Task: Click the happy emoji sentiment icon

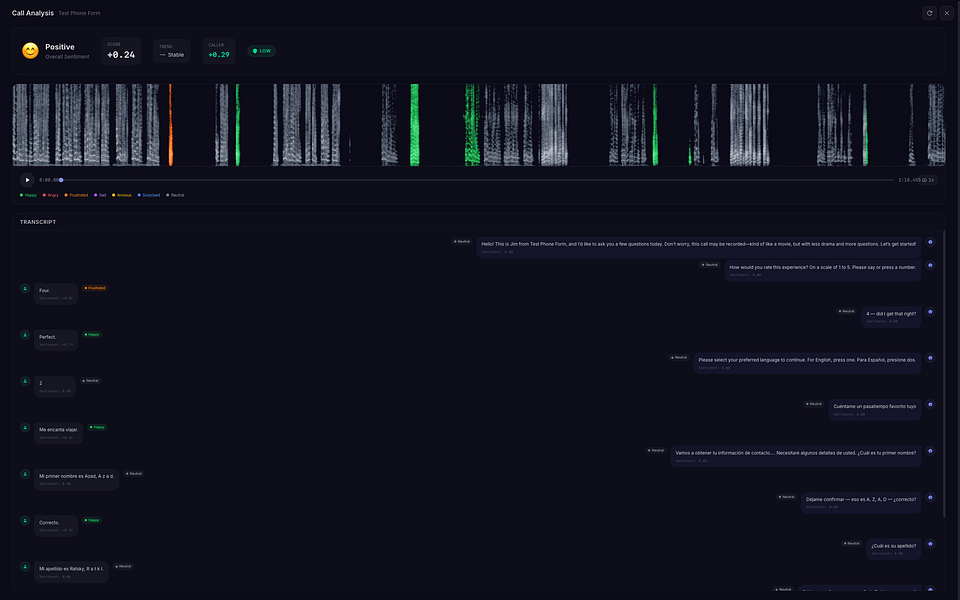Action: (30, 51)
